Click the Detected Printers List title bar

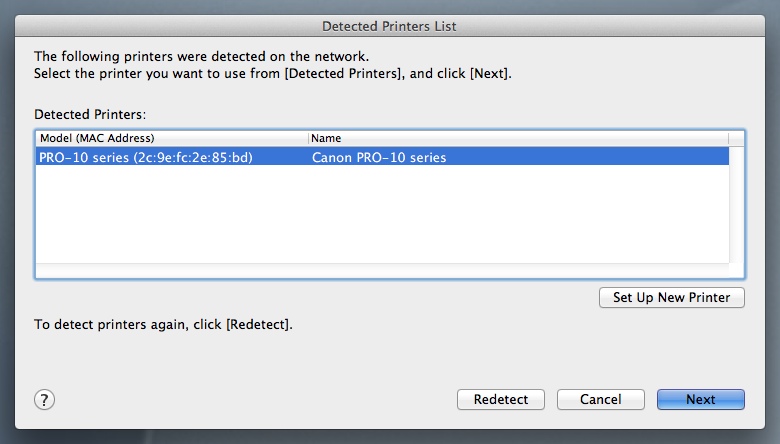point(390,25)
